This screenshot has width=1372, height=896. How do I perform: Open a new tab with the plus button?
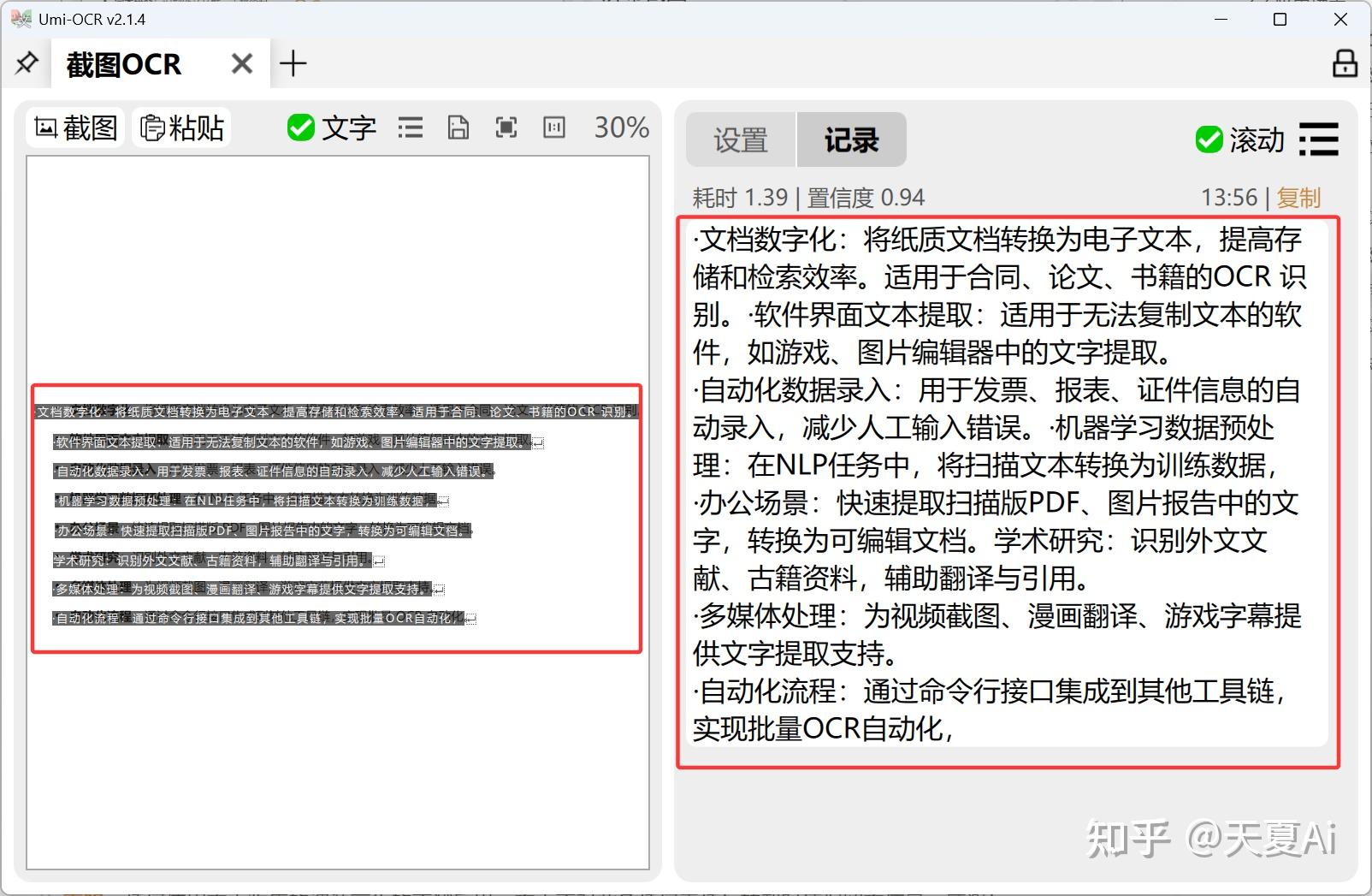click(x=293, y=62)
